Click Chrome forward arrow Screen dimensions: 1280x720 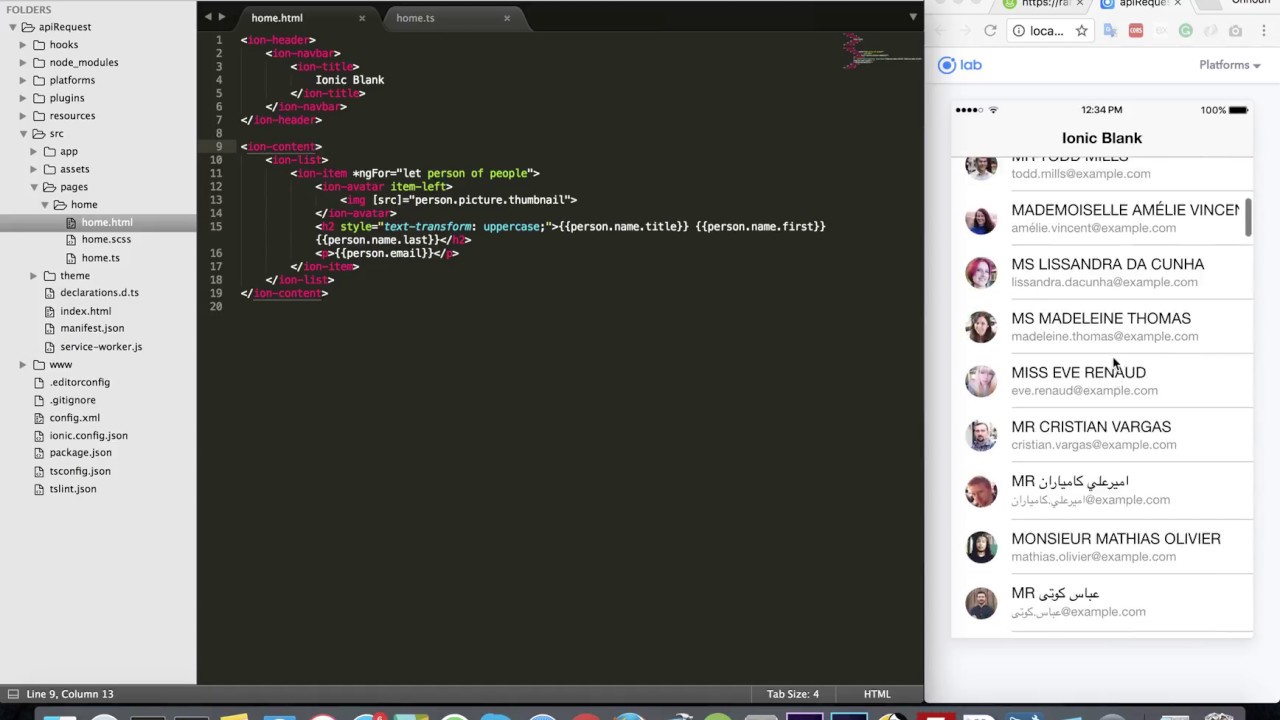tap(965, 31)
